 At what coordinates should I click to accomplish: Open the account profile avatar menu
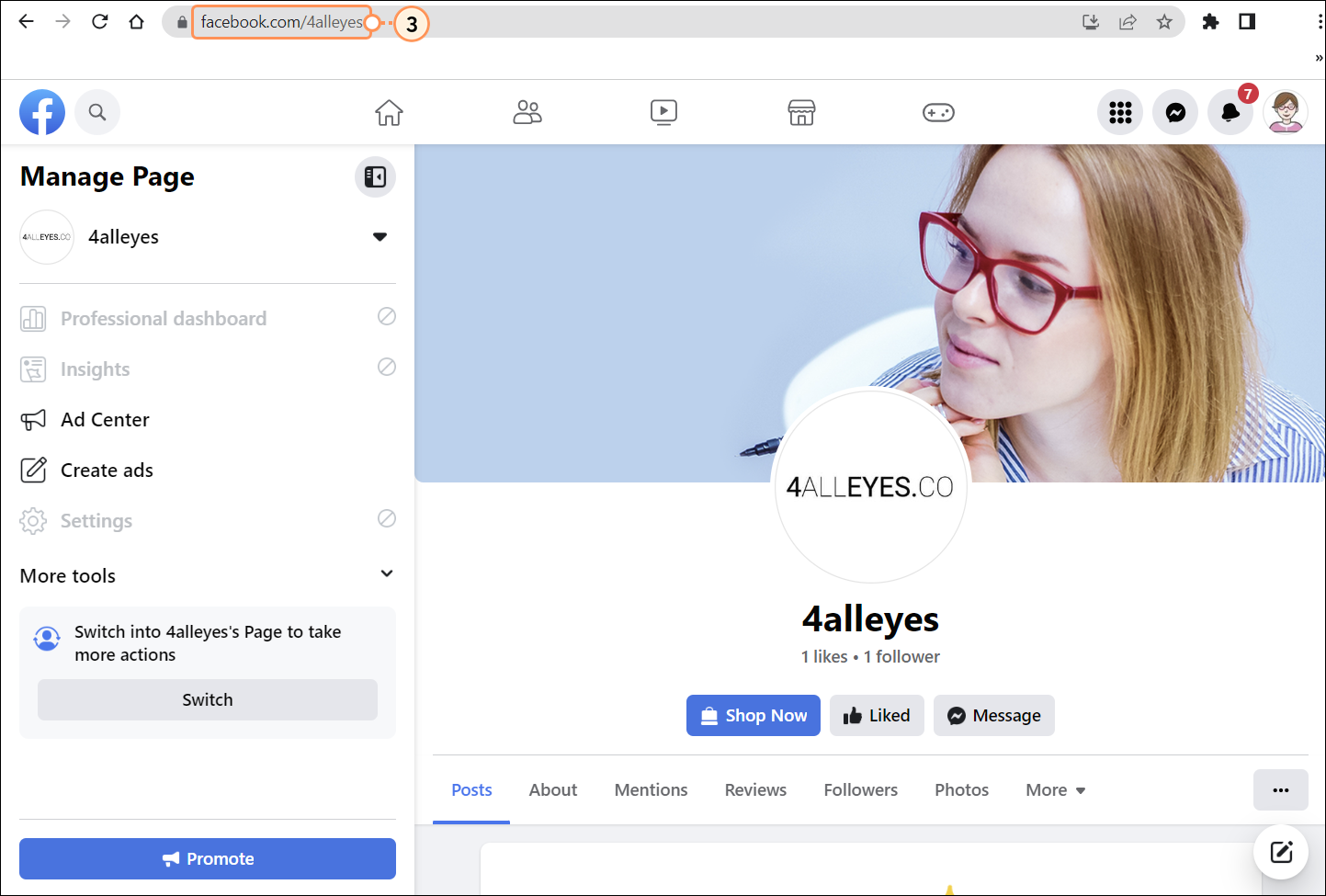click(1286, 112)
